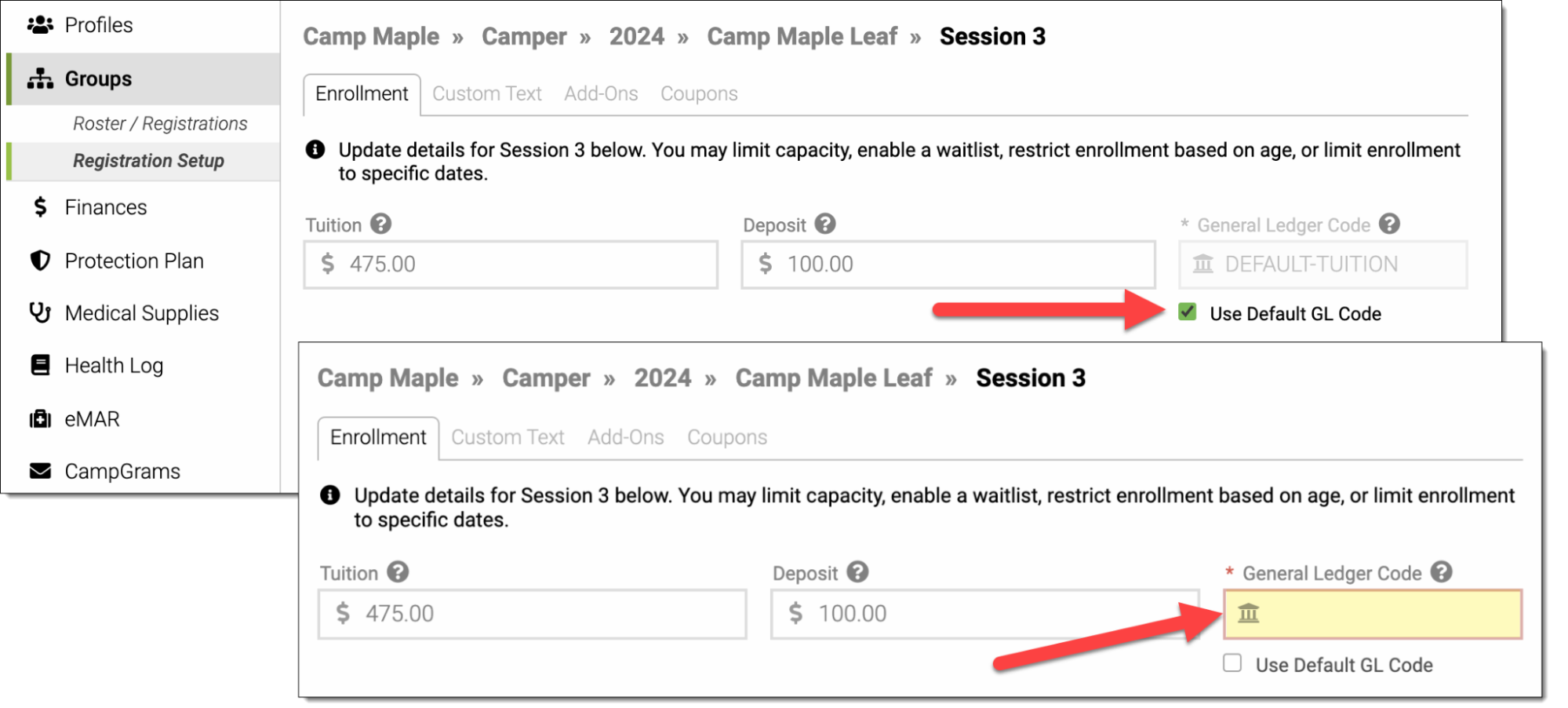Click the Health Log book icon in sidebar
Screen dimensions: 1568x708
[x=40, y=365]
